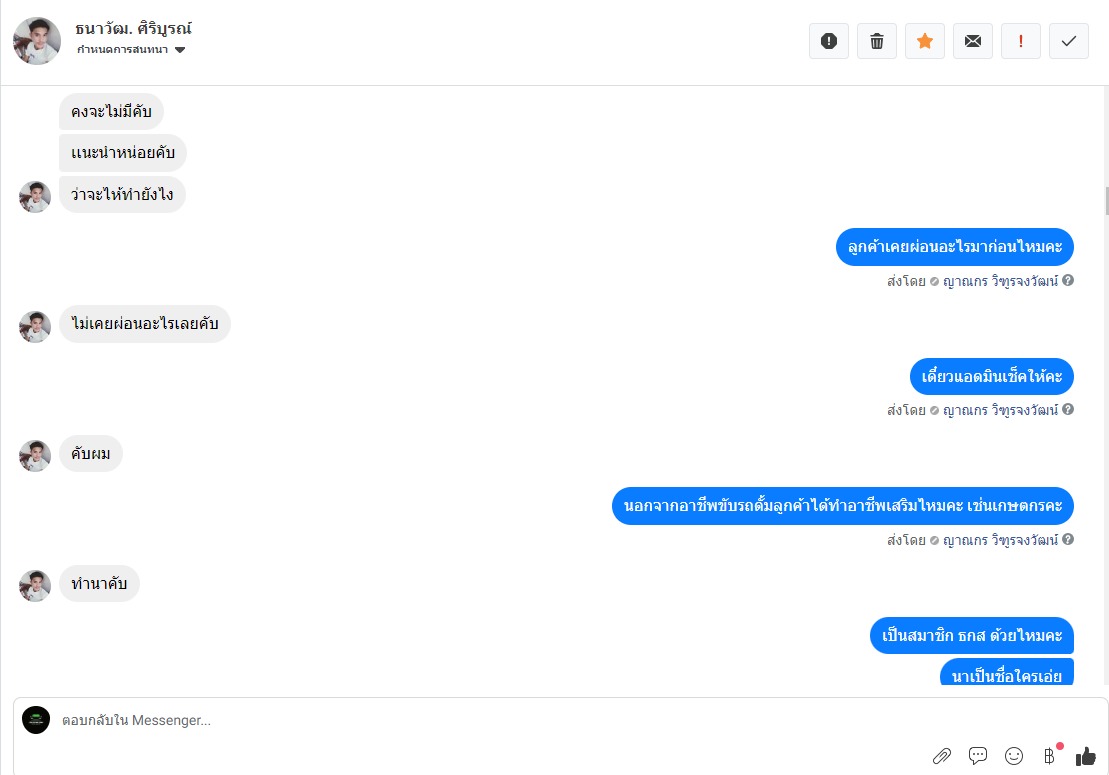Toggle the red exclamation priority flag
Screen dimensions: 1109x775
[x=1020, y=41]
